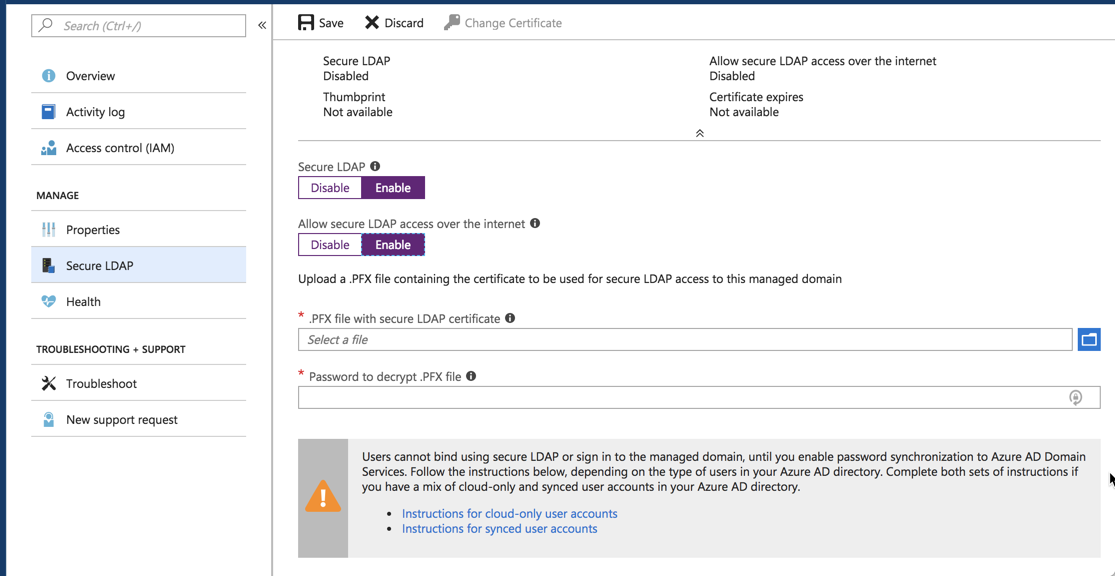Click the Select a file input field
1115x576 pixels.
point(685,339)
